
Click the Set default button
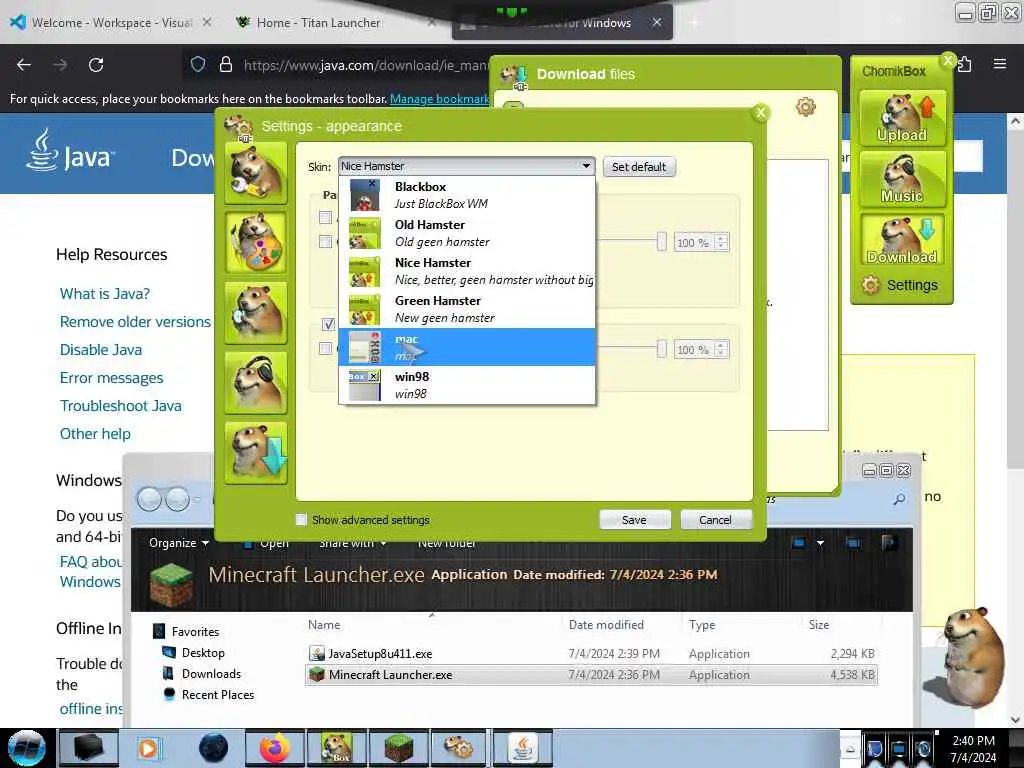[x=639, y=167]
